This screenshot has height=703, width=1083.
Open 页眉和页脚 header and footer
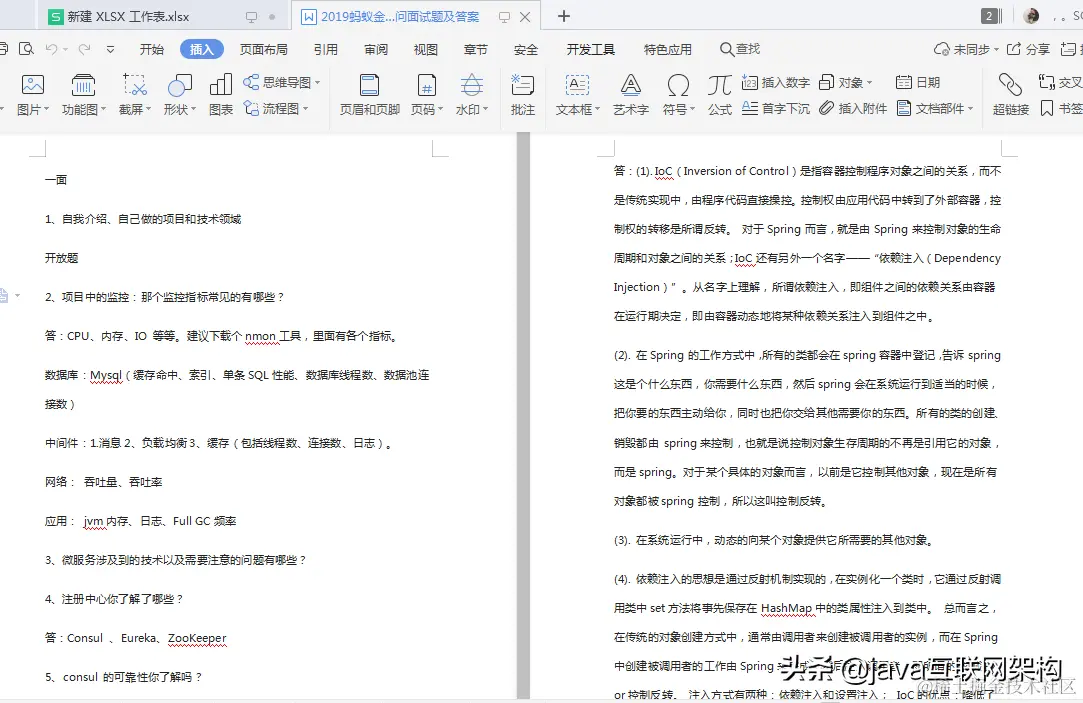tap(370, 94)
